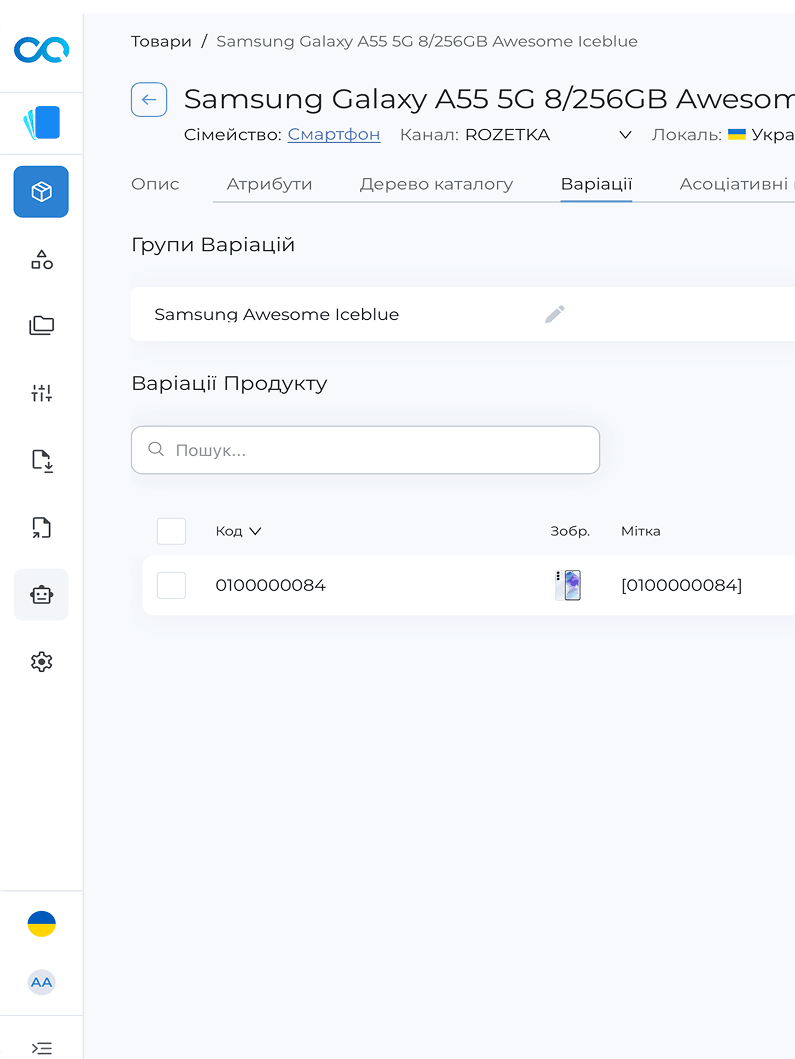795x1059 pixels.
Task: Open the robot assistant icon in sidebar
Action: click(41, 594)
